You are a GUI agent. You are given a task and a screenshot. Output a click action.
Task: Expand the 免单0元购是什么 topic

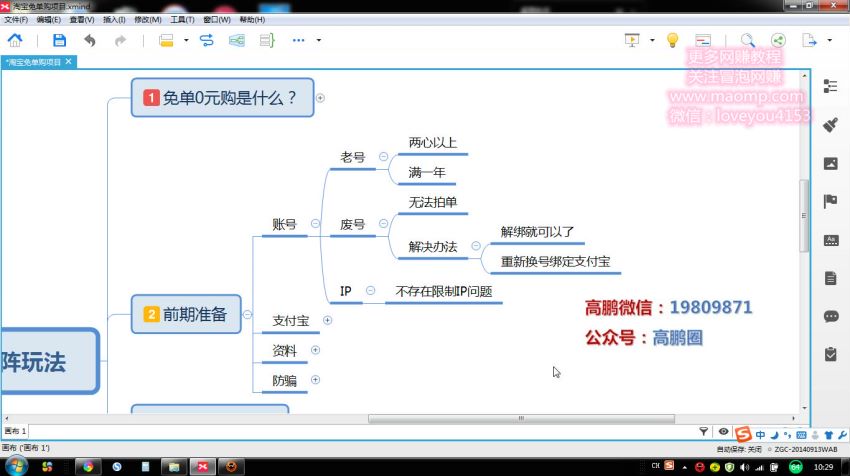(x=320, y=98)
